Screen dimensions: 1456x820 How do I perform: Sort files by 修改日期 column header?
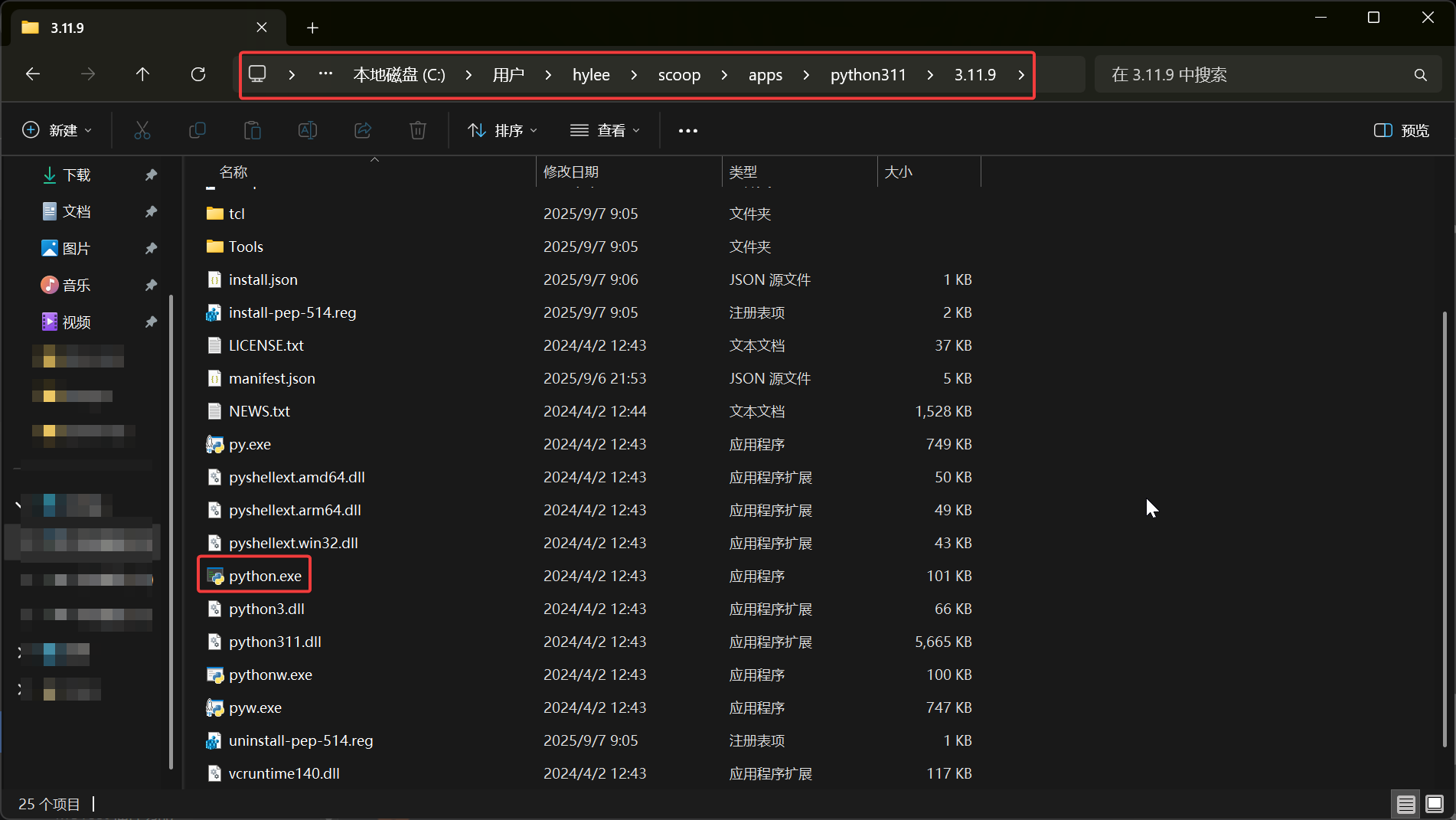571,172
